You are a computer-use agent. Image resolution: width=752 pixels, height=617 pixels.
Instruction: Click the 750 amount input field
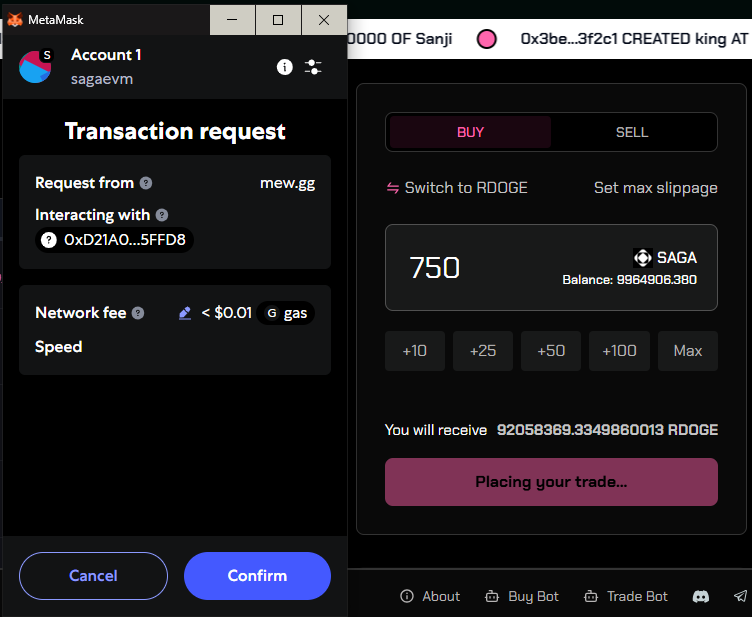552,268
